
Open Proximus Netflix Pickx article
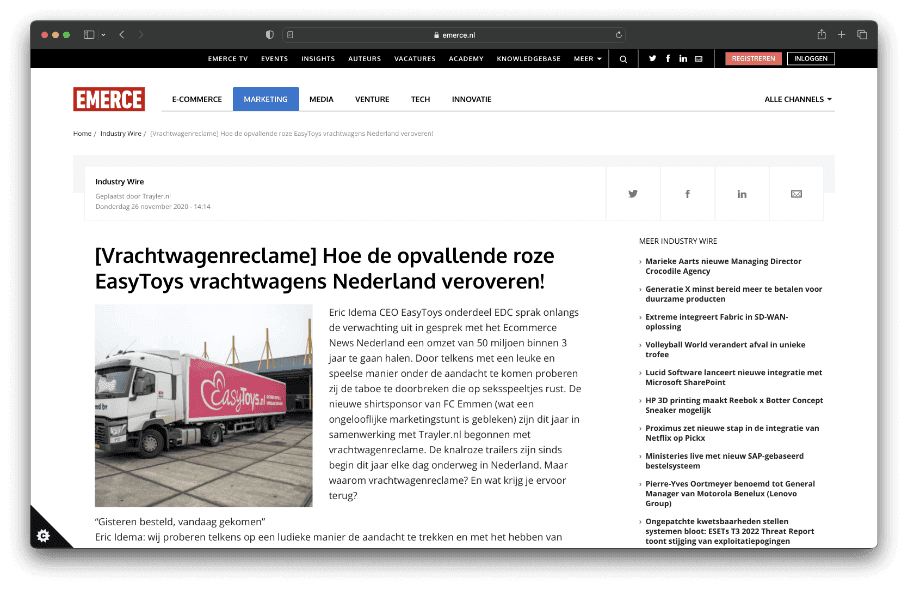[x=732, y=433]
